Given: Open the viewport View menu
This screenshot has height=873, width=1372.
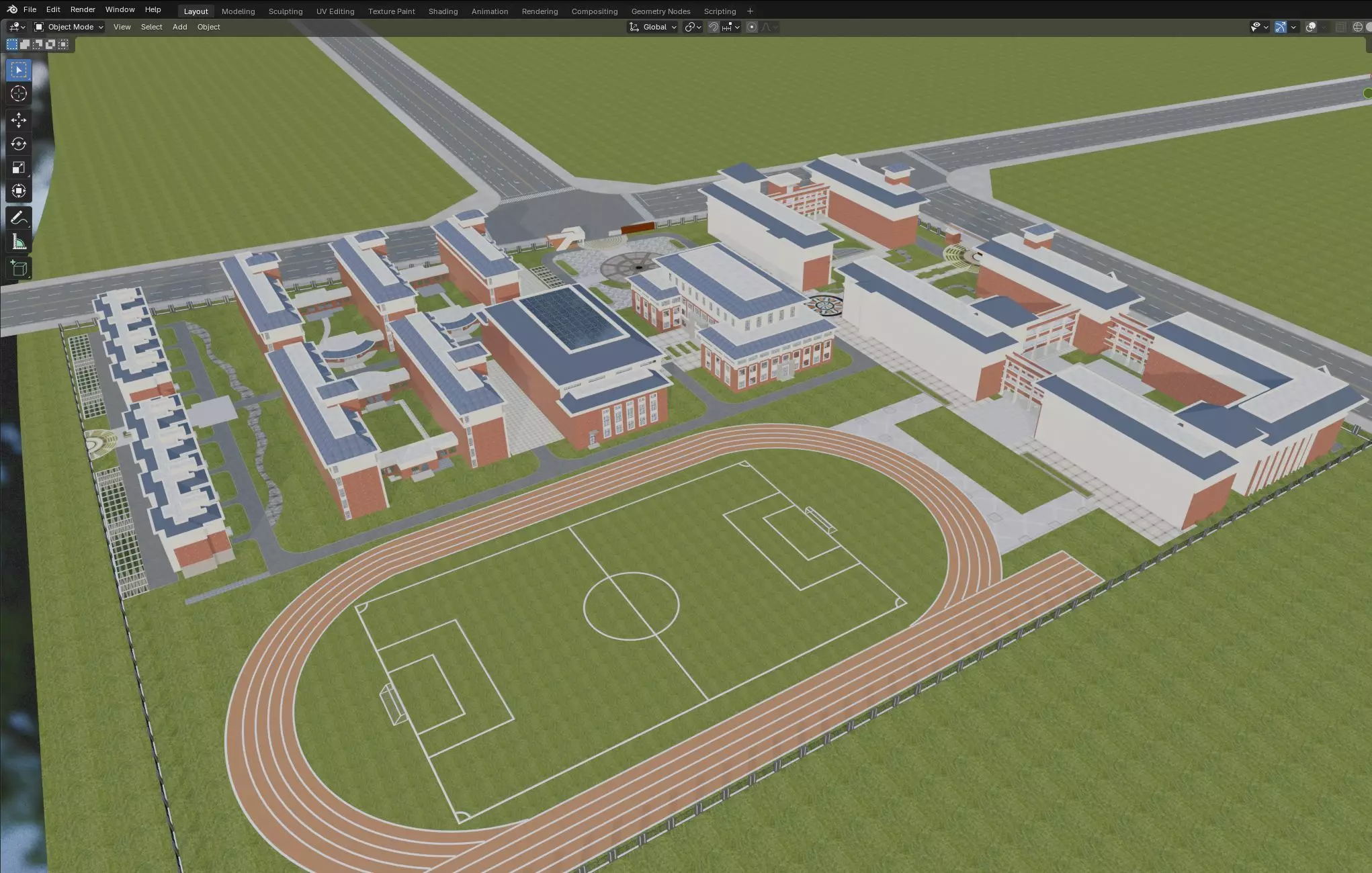Looking at the screenshot, I should pyautogui.click(x=122, y=27).
